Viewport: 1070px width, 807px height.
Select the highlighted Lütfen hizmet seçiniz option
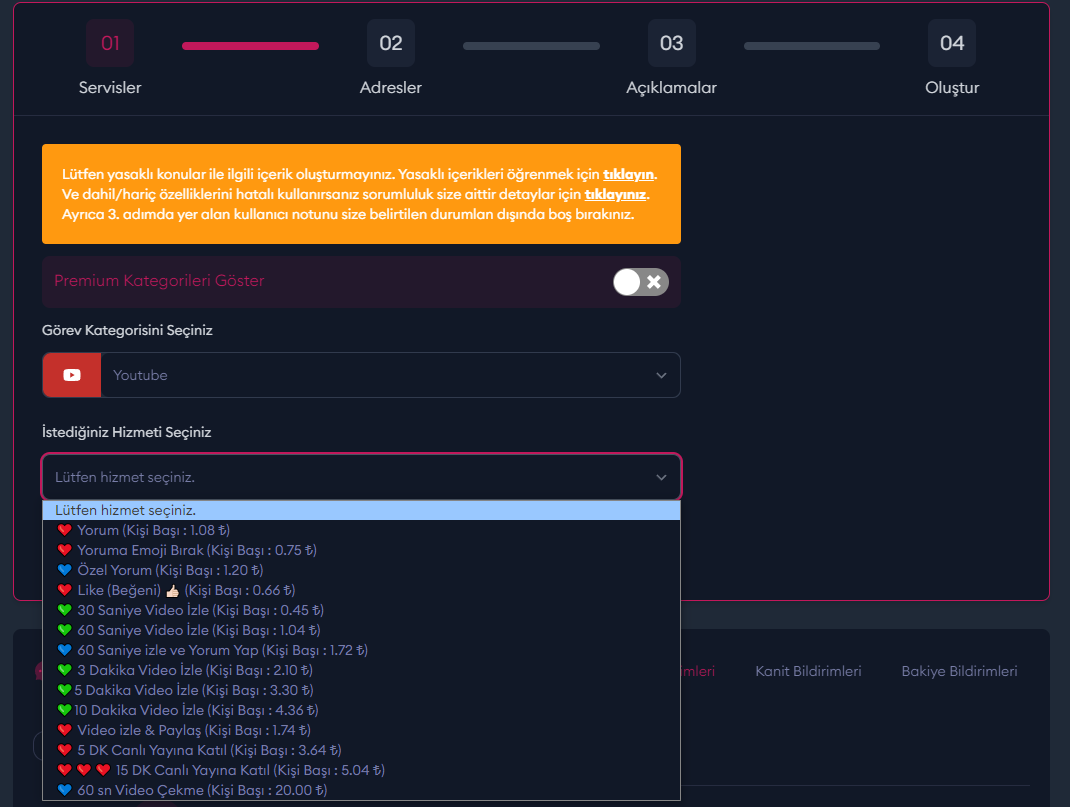coord(361,510)
